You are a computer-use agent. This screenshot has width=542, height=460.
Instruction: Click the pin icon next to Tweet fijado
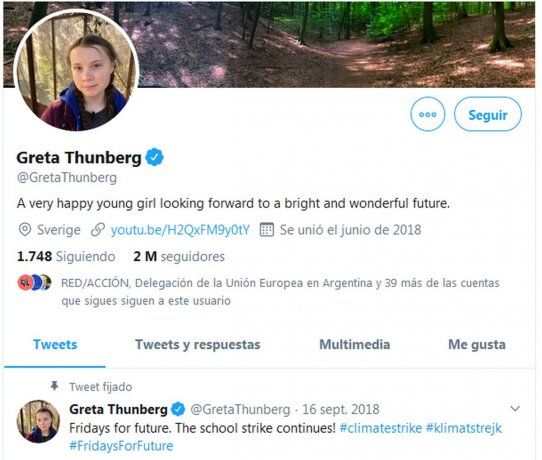click(54, 386)
